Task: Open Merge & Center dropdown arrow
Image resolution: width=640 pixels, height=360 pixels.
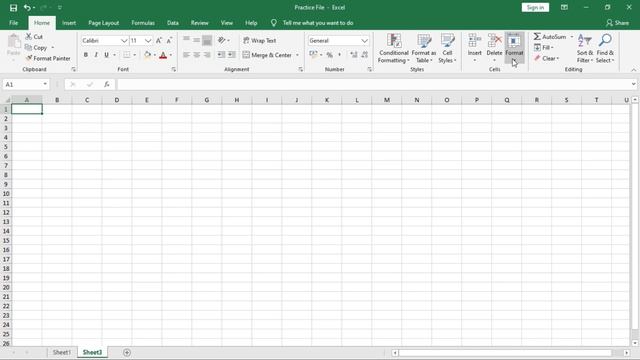Action: (x=297, y=55)
